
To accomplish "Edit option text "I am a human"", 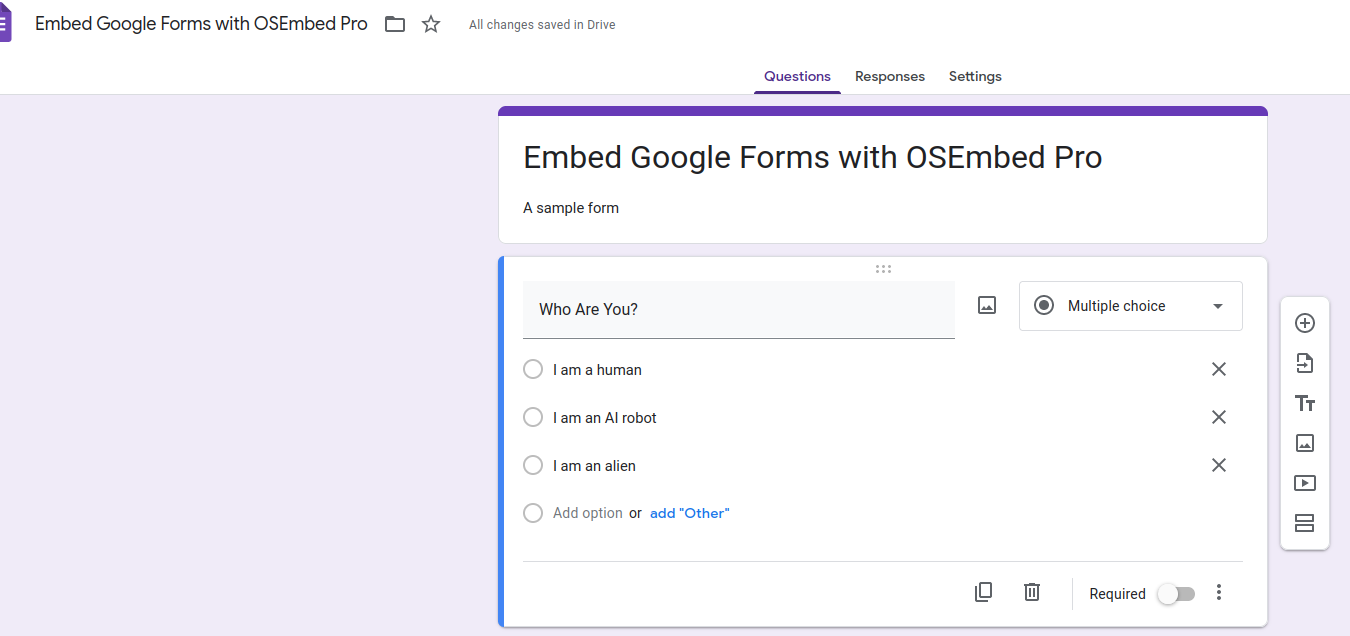I will pos(597,369).
